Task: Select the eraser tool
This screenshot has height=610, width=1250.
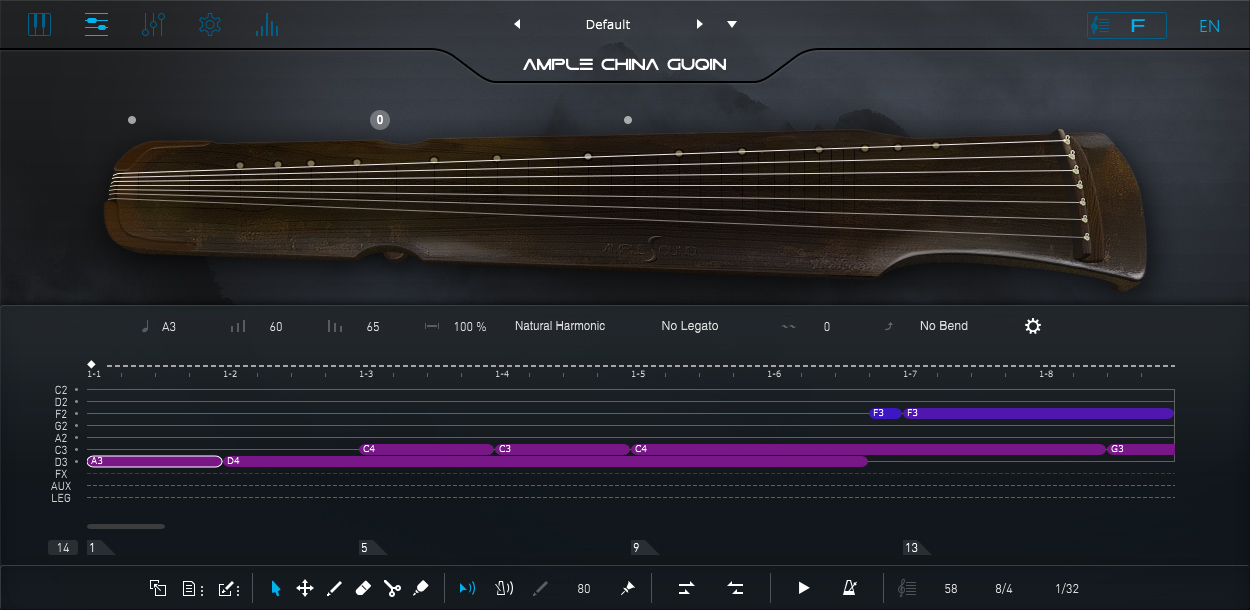Action: click(x=363, y=589)
